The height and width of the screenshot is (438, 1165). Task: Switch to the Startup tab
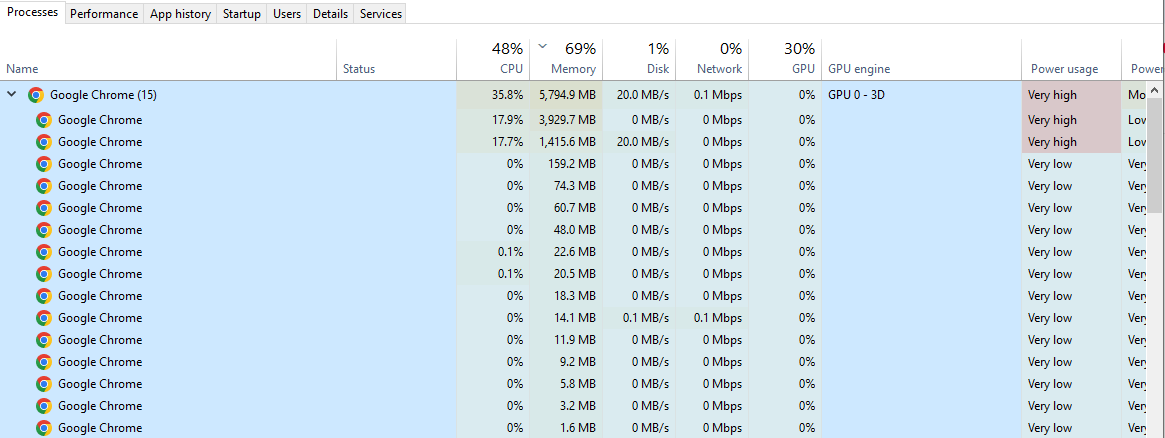coord(242,14)
